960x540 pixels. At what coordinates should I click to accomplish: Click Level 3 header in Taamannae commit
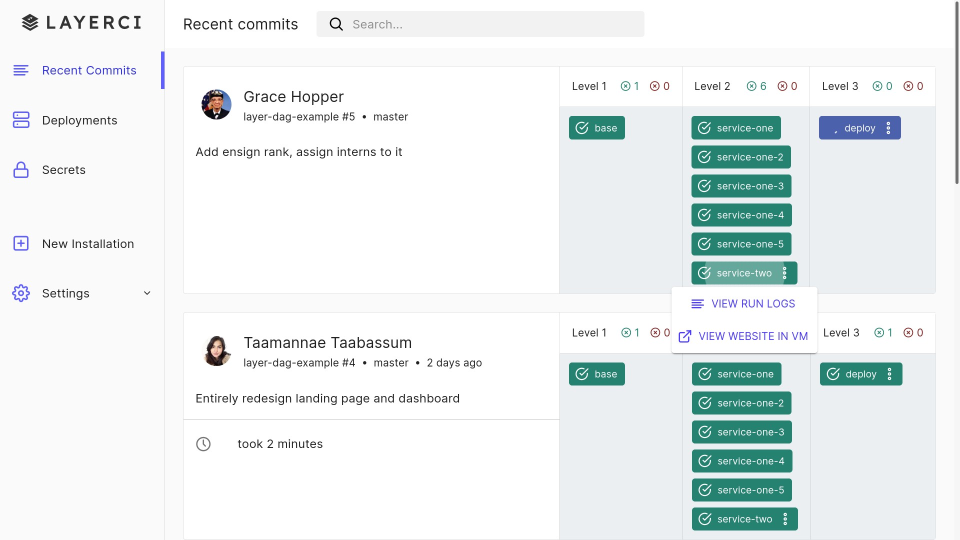pyautogui.click(x=841, y=332)
